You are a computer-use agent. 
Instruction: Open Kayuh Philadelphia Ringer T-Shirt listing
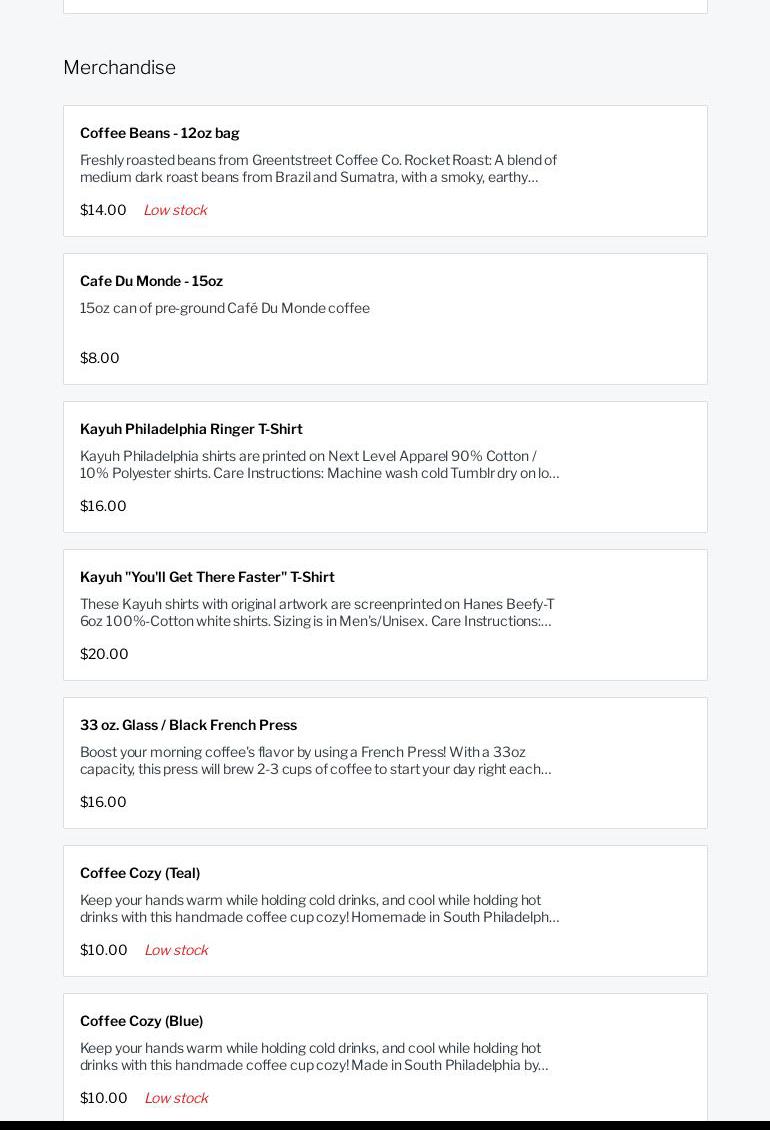tap(191, 429)
